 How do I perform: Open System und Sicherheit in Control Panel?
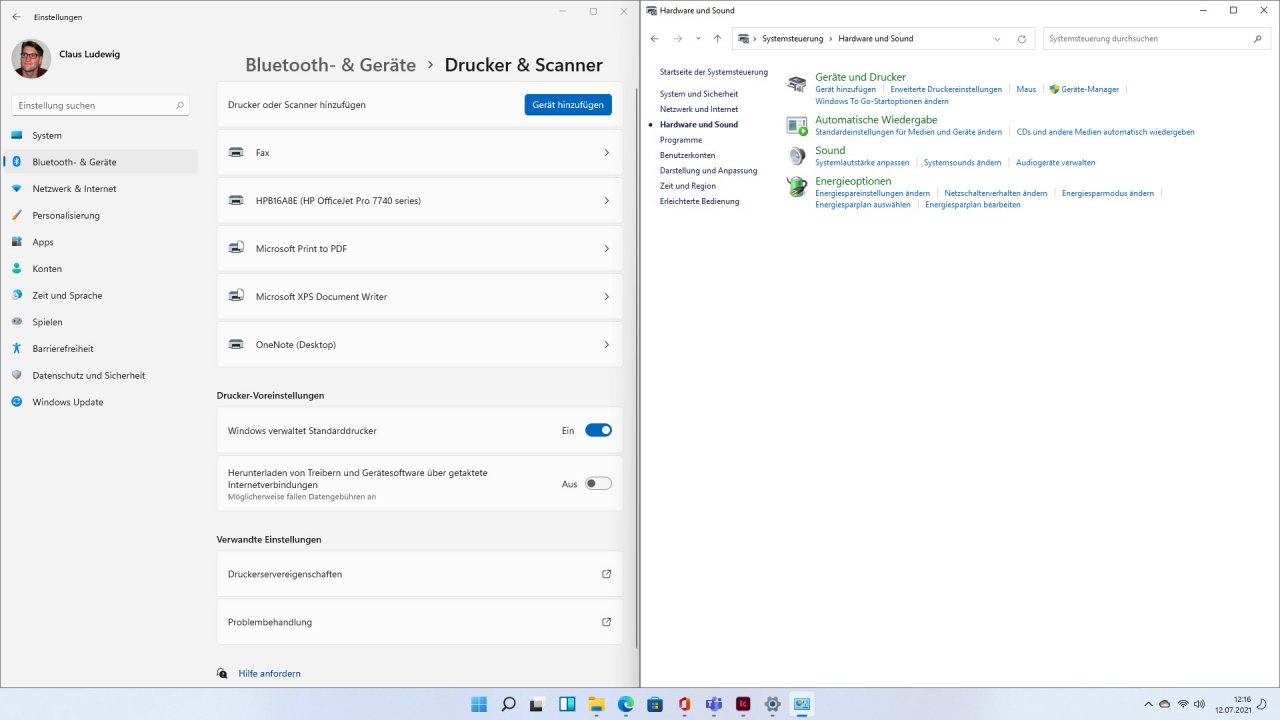point(699,94)
